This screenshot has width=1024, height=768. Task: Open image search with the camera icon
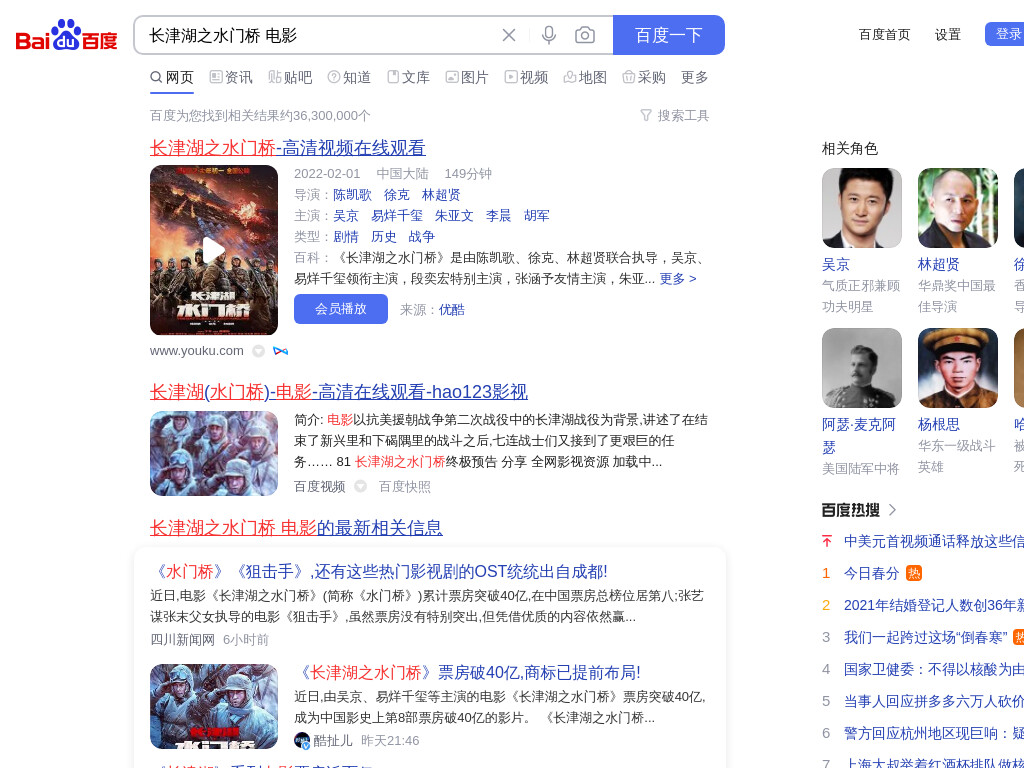pyautogui.click(x=584, y=35)
